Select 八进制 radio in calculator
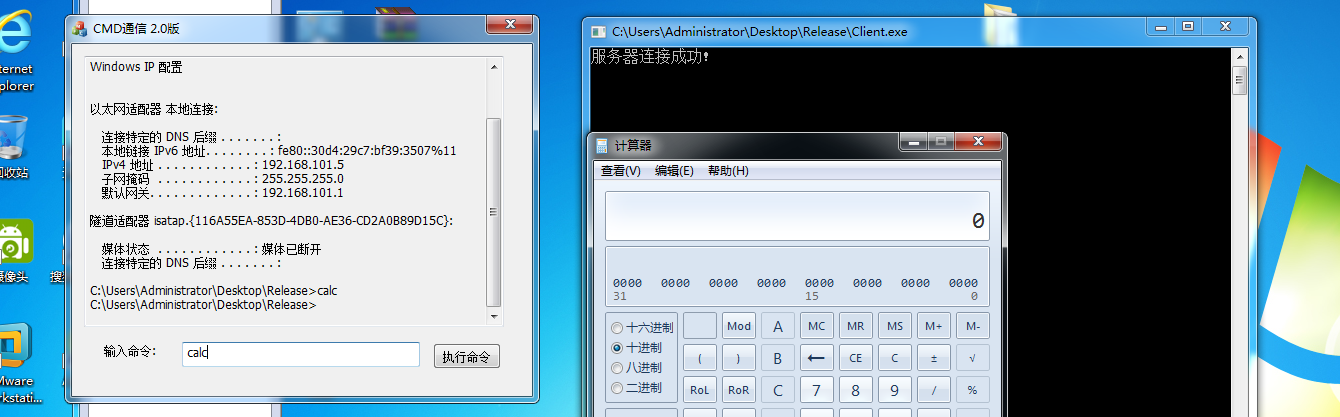Screen dimensions: 1340x417 [635, 368]
